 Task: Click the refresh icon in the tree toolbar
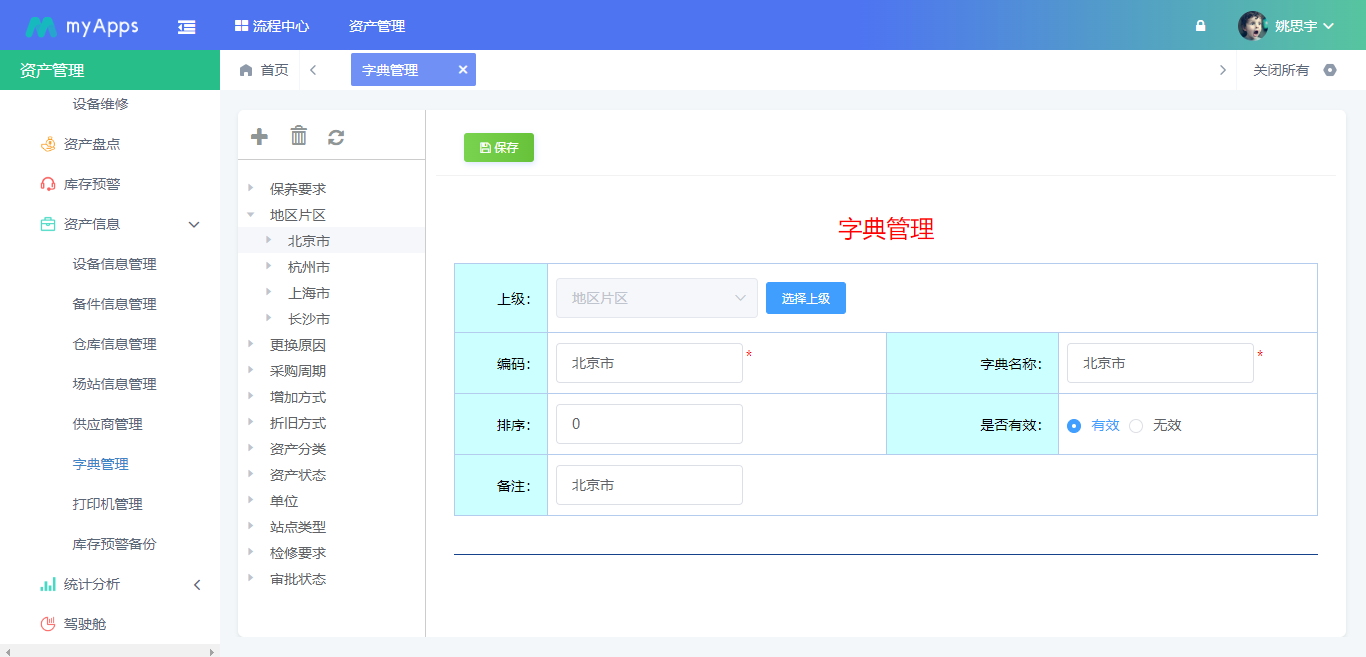[336, 135]
